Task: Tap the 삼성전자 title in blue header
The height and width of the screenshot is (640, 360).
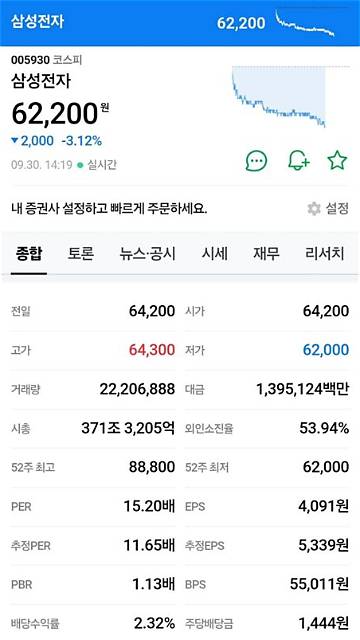Action: click(38, 22)
